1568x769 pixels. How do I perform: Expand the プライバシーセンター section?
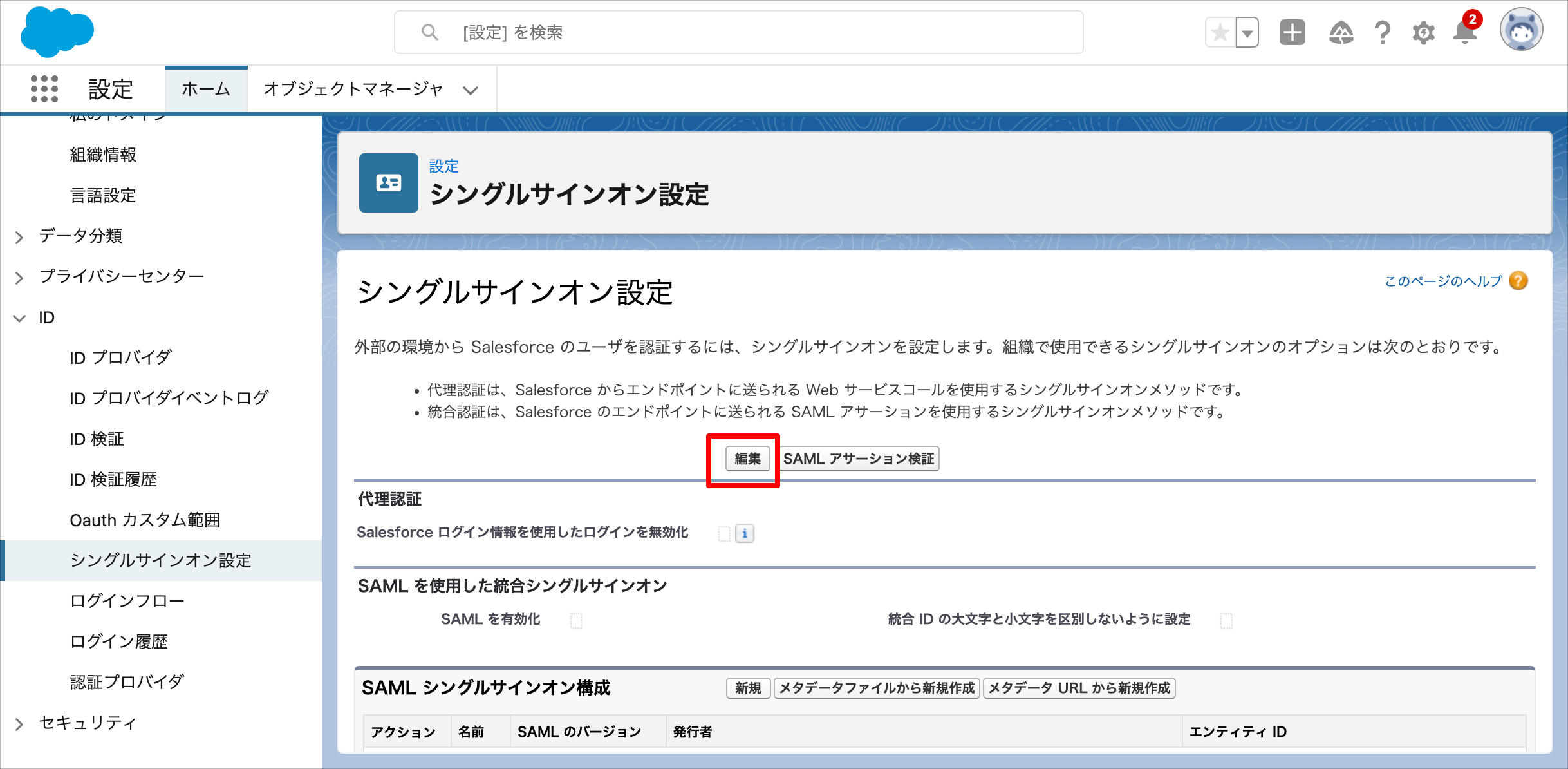(19, 278)
